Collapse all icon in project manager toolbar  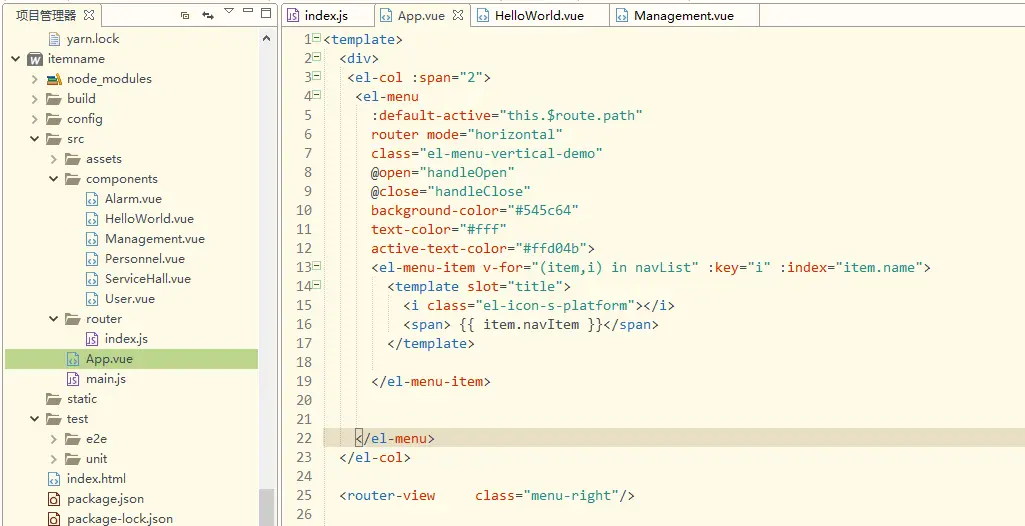(185, 15)
